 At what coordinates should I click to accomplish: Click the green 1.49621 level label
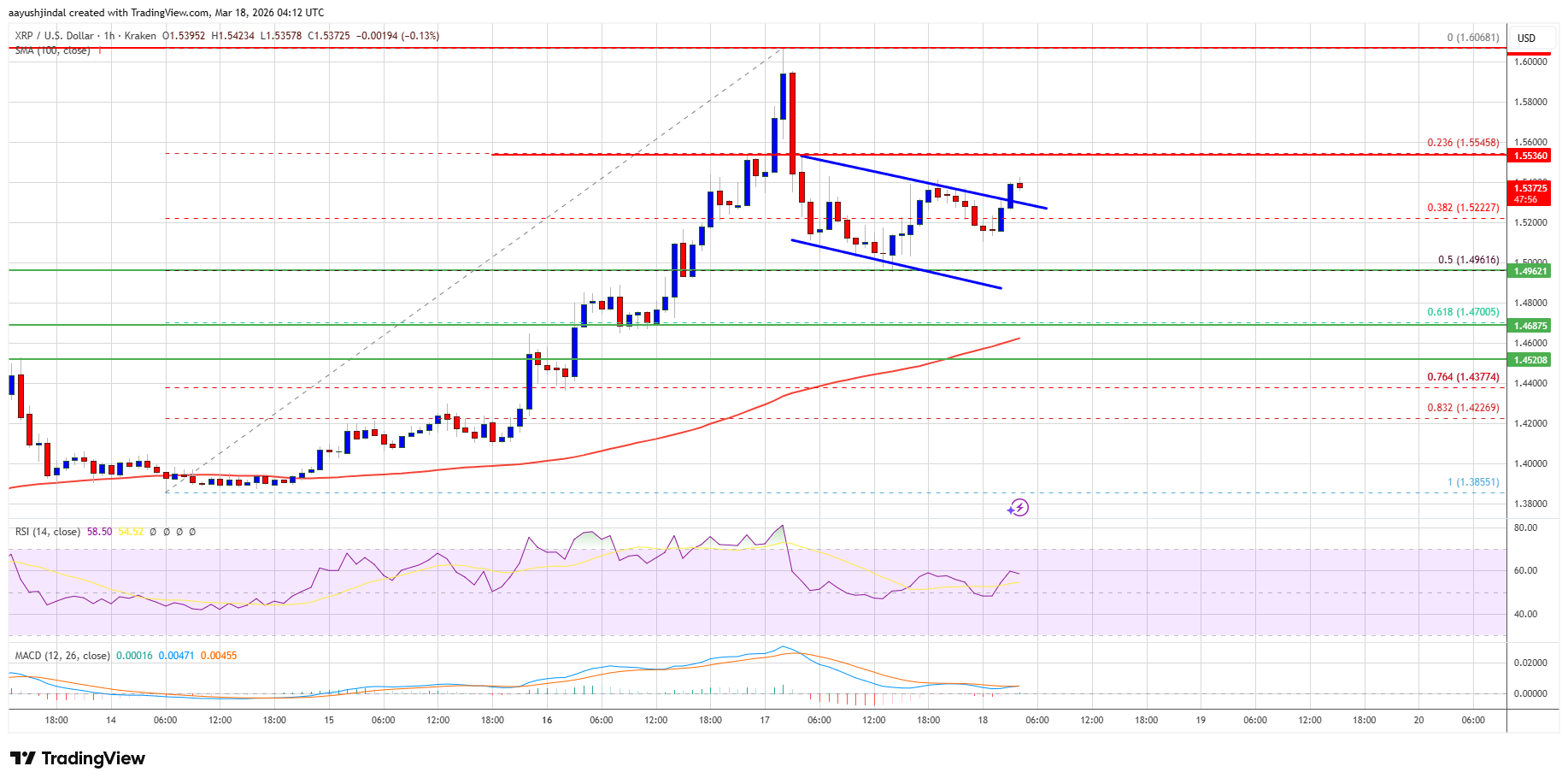pyautogui.click(x=1529, y=272)
